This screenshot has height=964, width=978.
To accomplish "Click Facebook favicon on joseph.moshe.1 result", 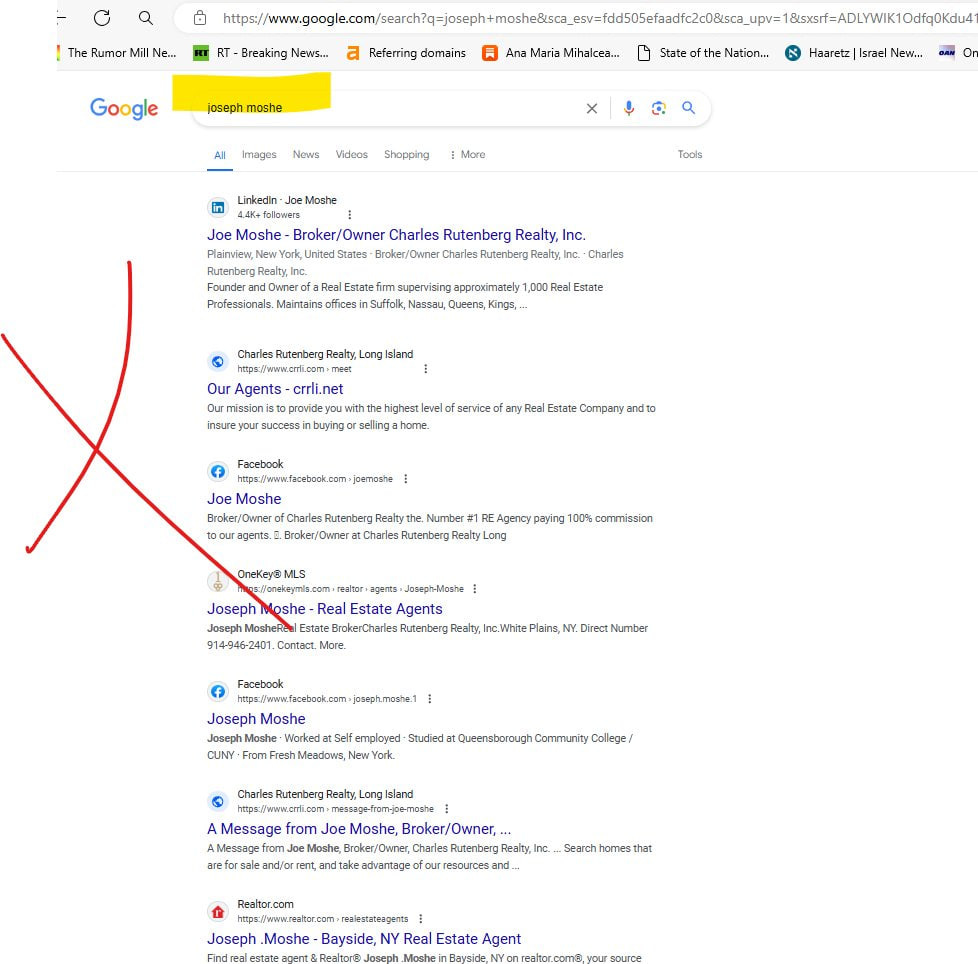I will 218,692.
